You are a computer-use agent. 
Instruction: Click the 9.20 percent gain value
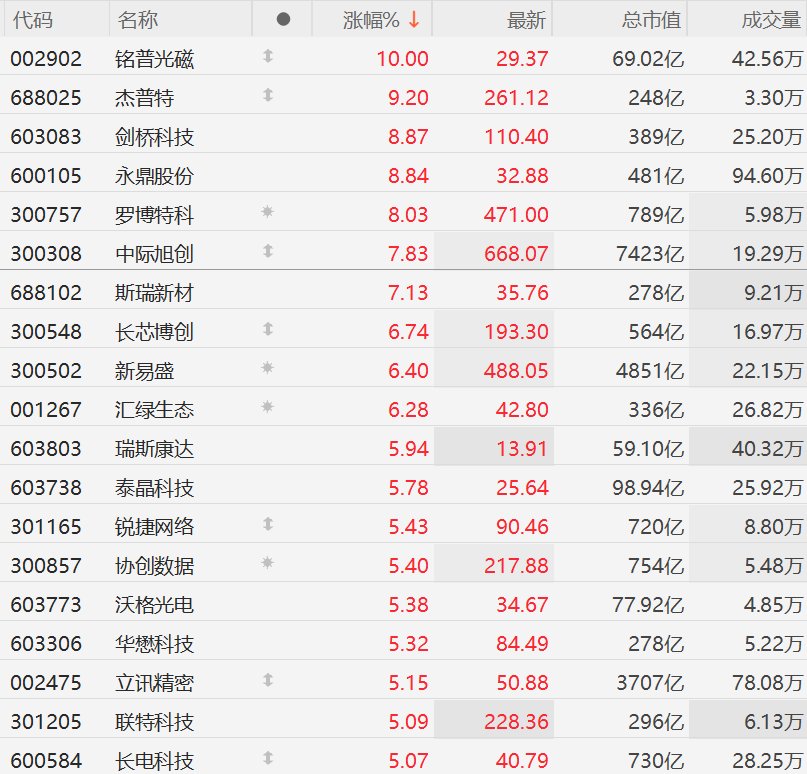coord(408,98)
